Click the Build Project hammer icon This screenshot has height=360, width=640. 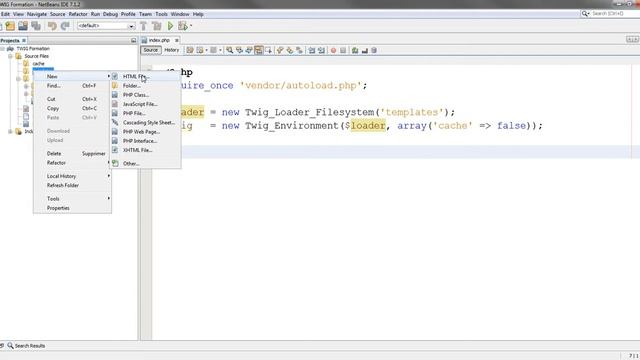(x=144, y=26)
